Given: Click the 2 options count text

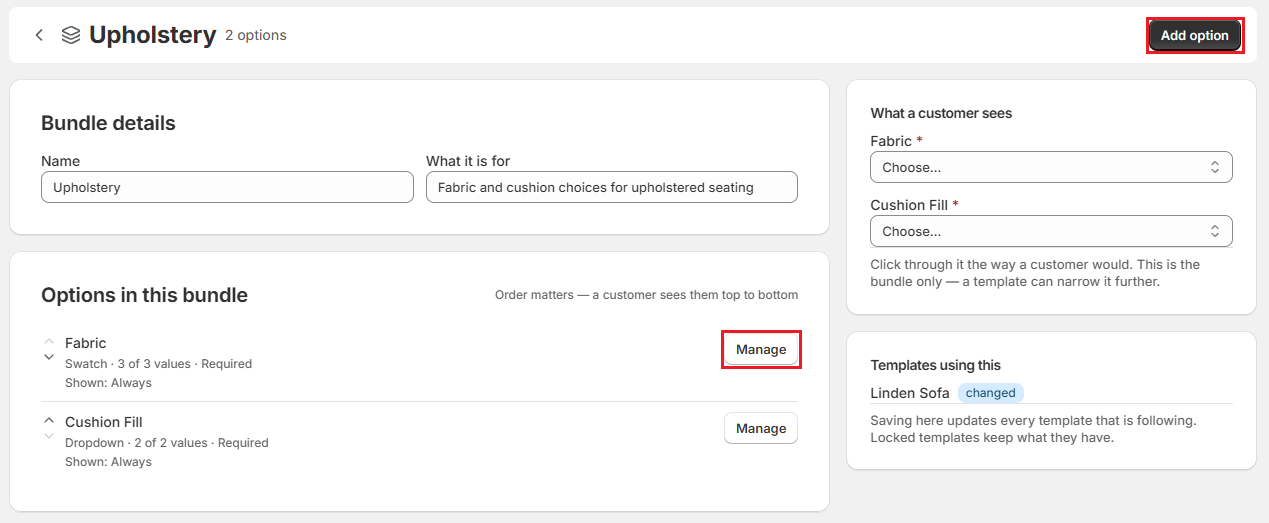Looking at the screenshot, I should pos(256,35).
